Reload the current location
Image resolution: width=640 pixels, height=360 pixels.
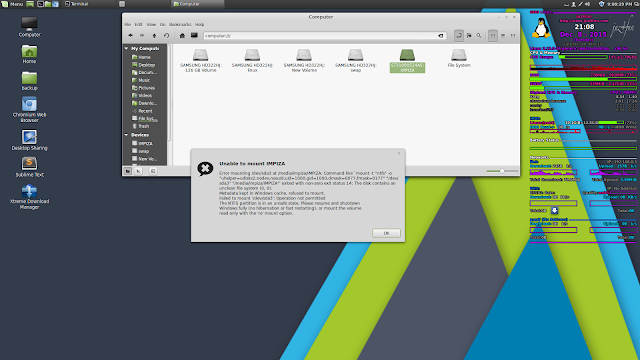tap(167, 36)
